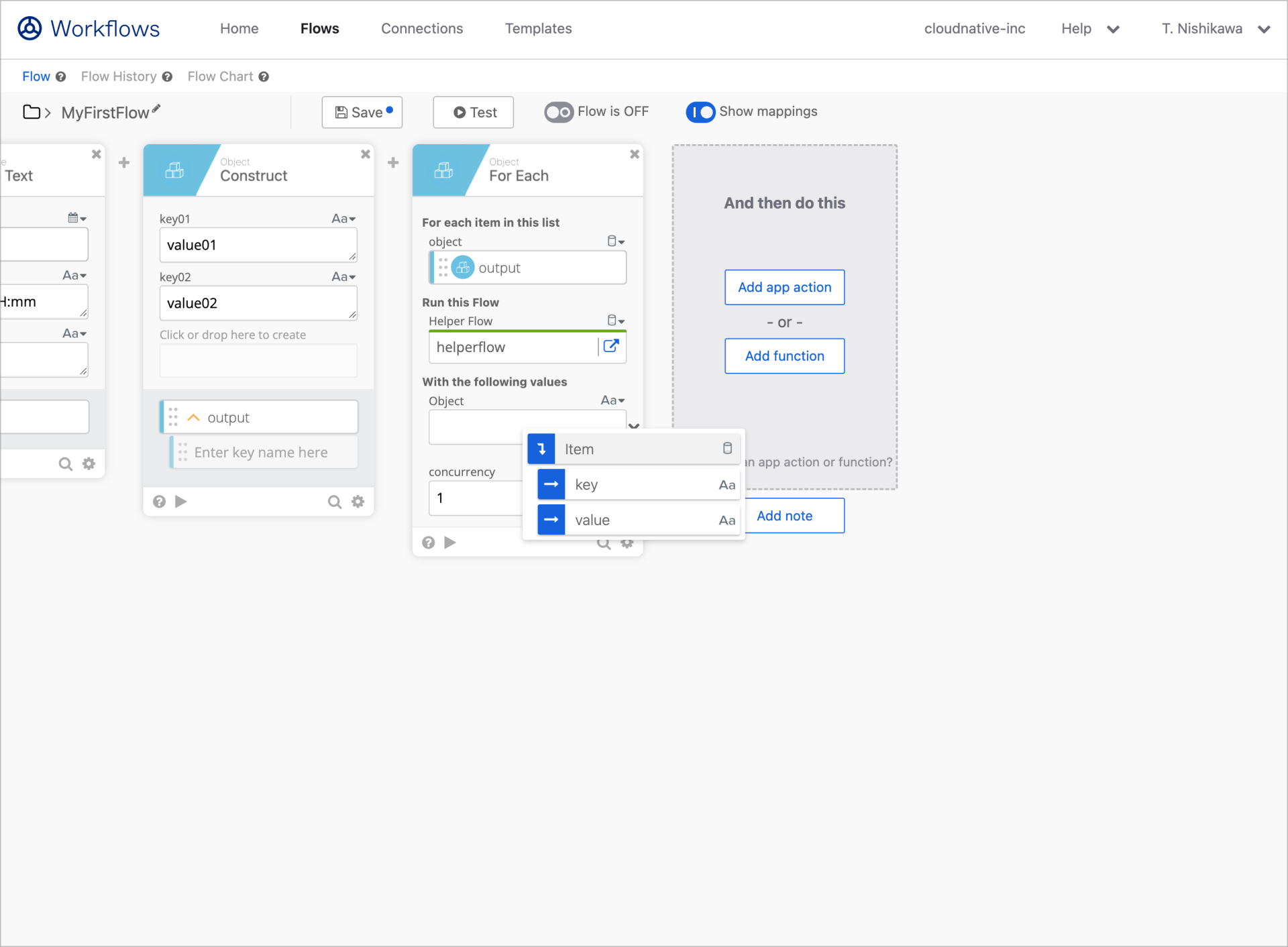Click the Add app action button
This screenshot has width=1288, height=947.
pos(784,287)
